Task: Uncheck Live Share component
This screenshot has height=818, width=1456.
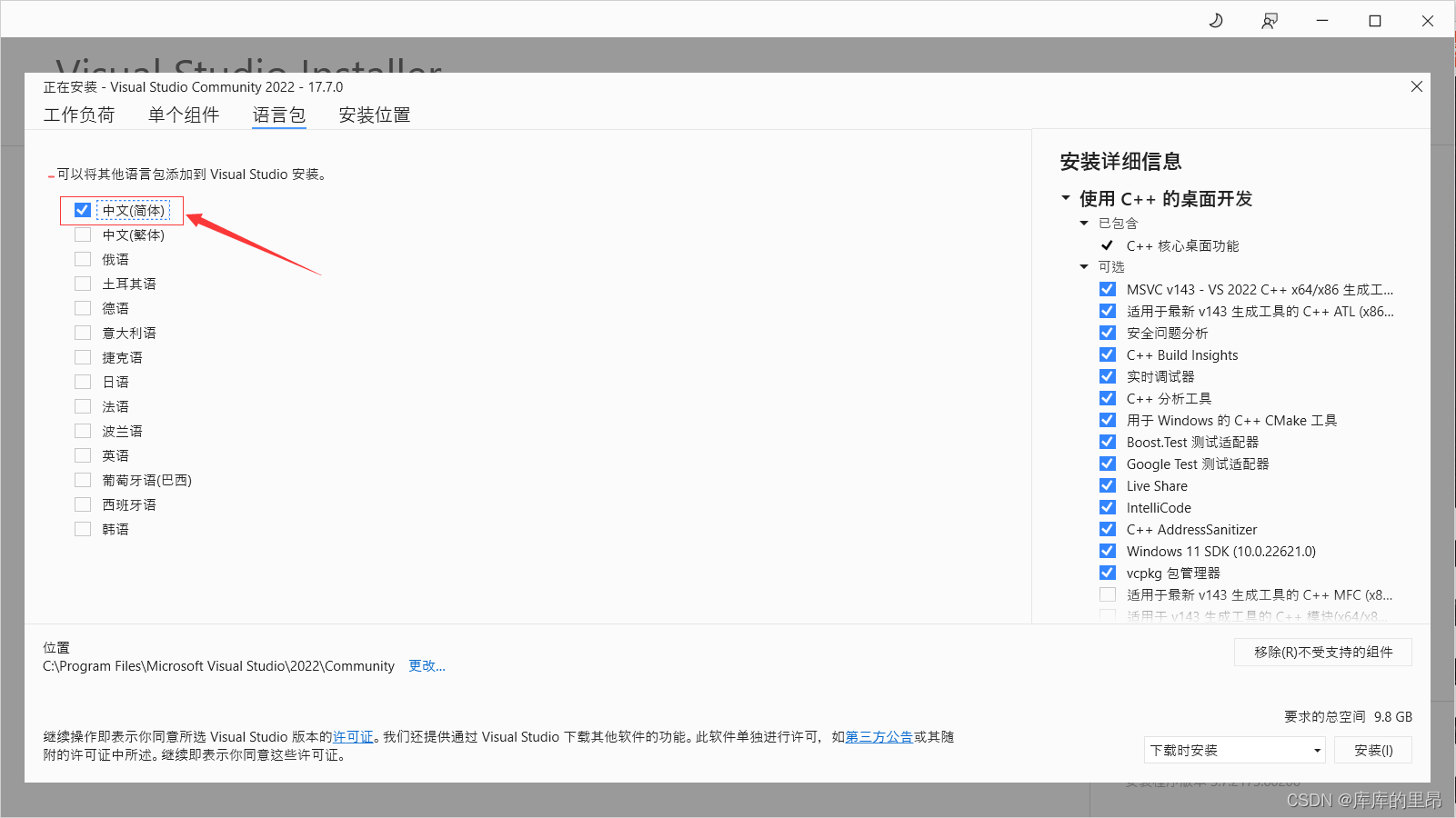Action: click(x=1108, y=485)
